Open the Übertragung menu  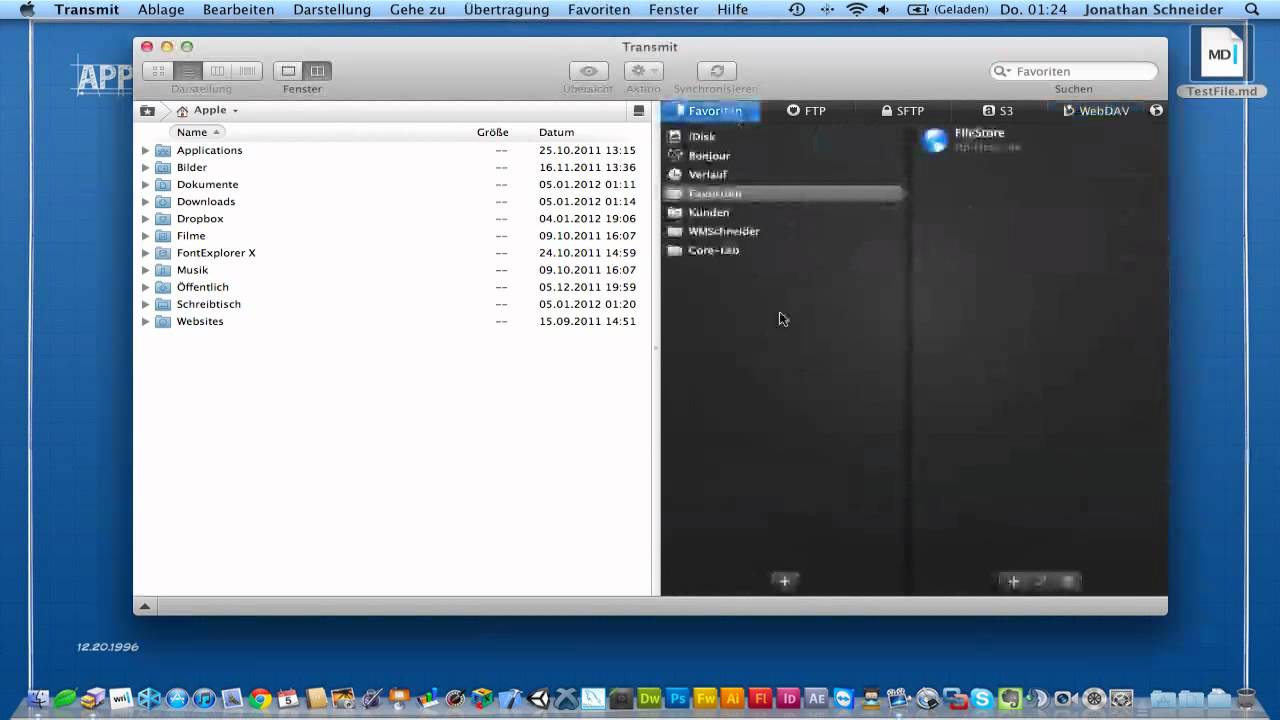coord(506,9)
